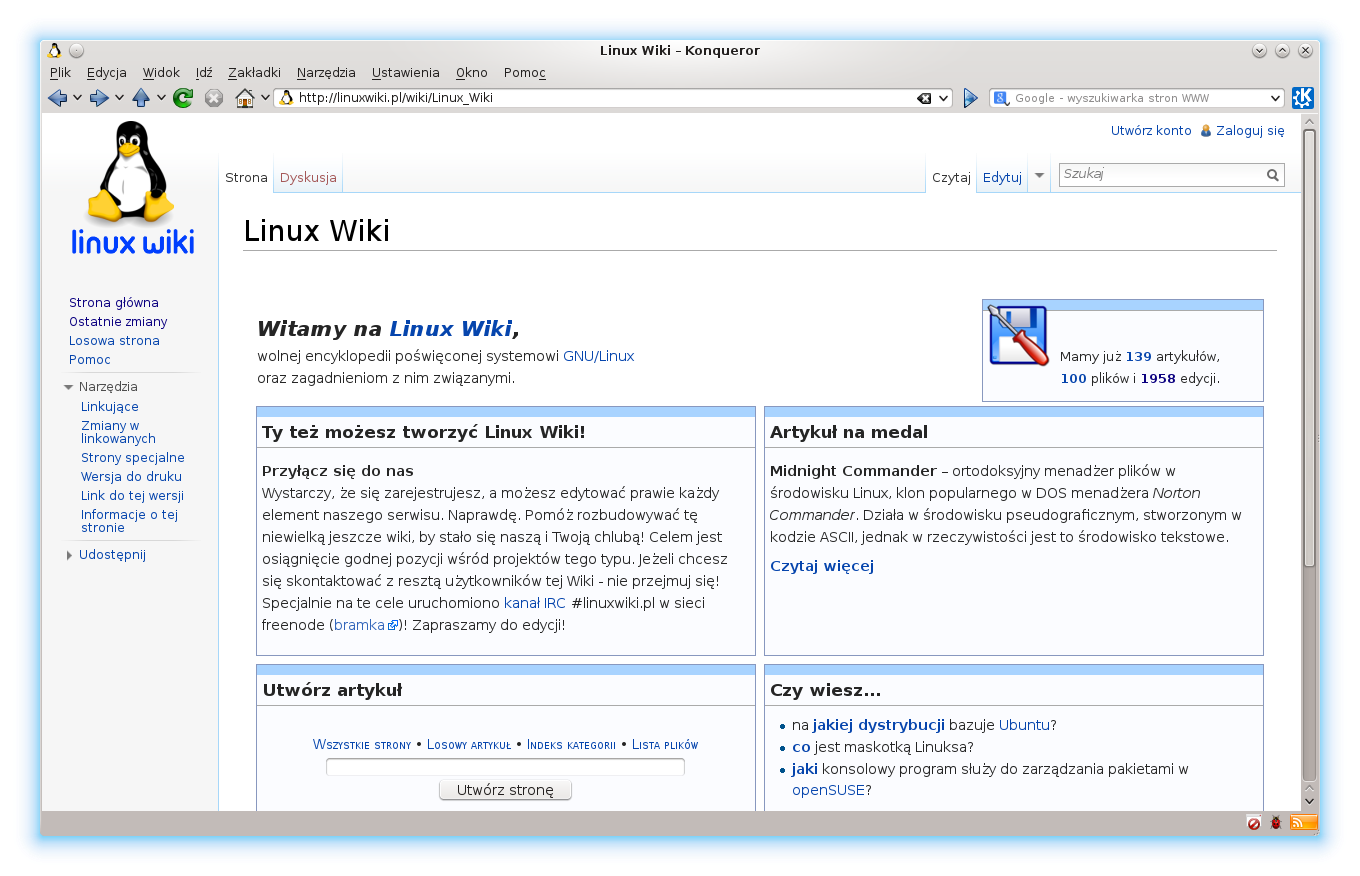The width and height of the screenshot is (1360, 876).
Task: Click the KDE gear throbber icon
Action: click(x=1303, y=98)
